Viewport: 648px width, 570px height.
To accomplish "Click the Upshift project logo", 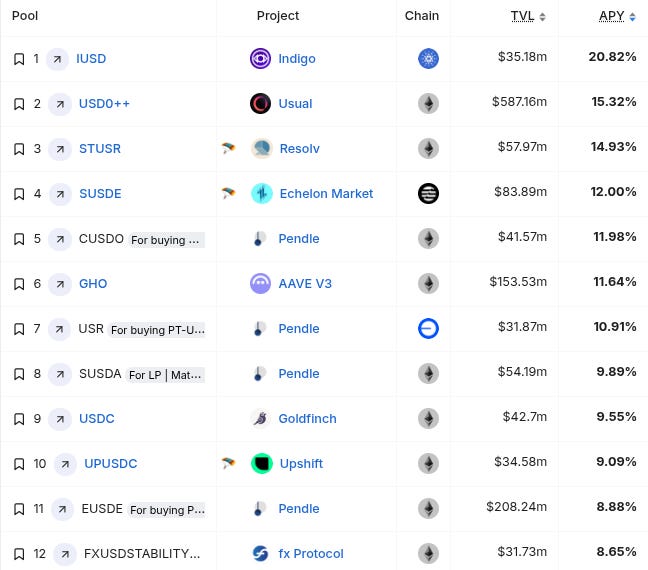I will (x=262, y=463).
